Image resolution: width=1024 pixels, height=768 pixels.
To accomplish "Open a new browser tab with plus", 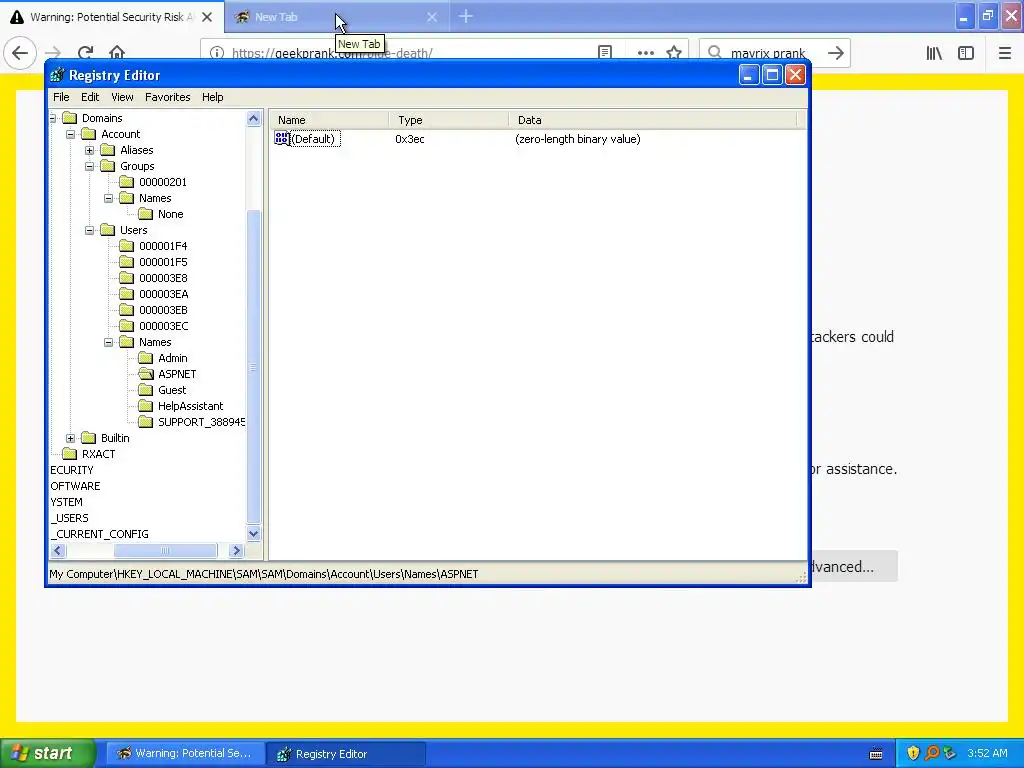I will tap(466, 17).
